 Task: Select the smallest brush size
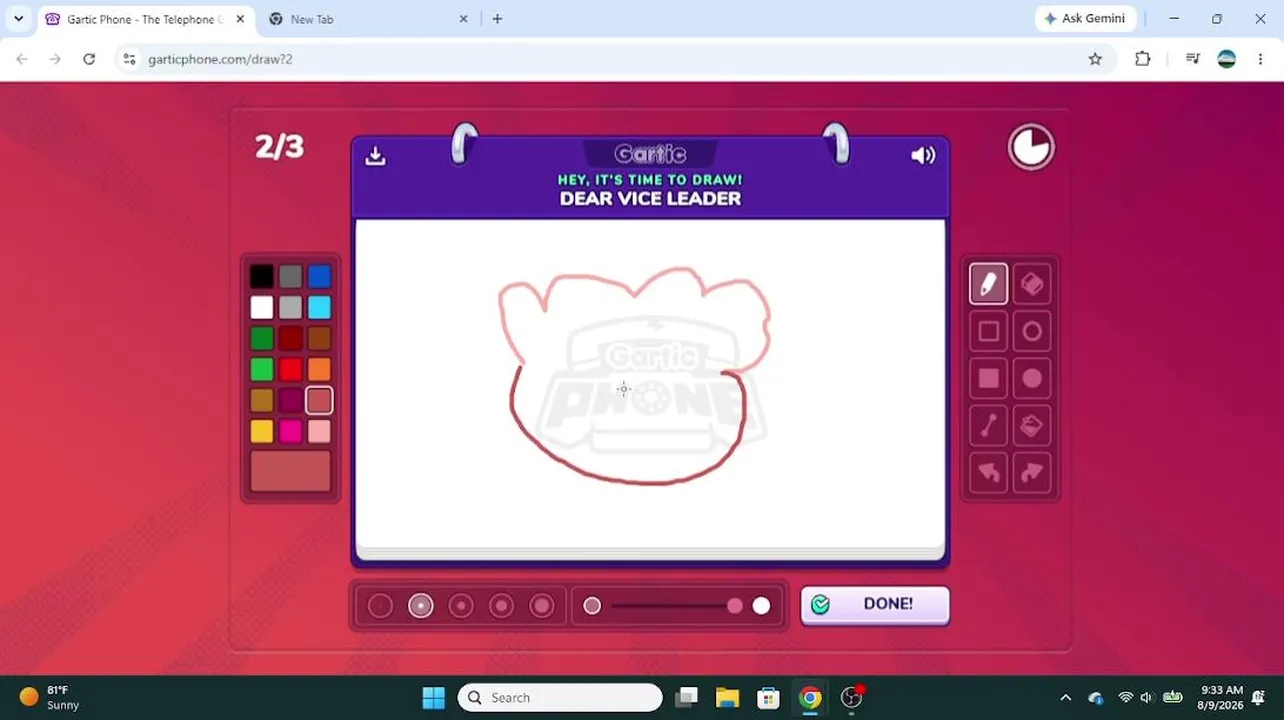point(380,605)
